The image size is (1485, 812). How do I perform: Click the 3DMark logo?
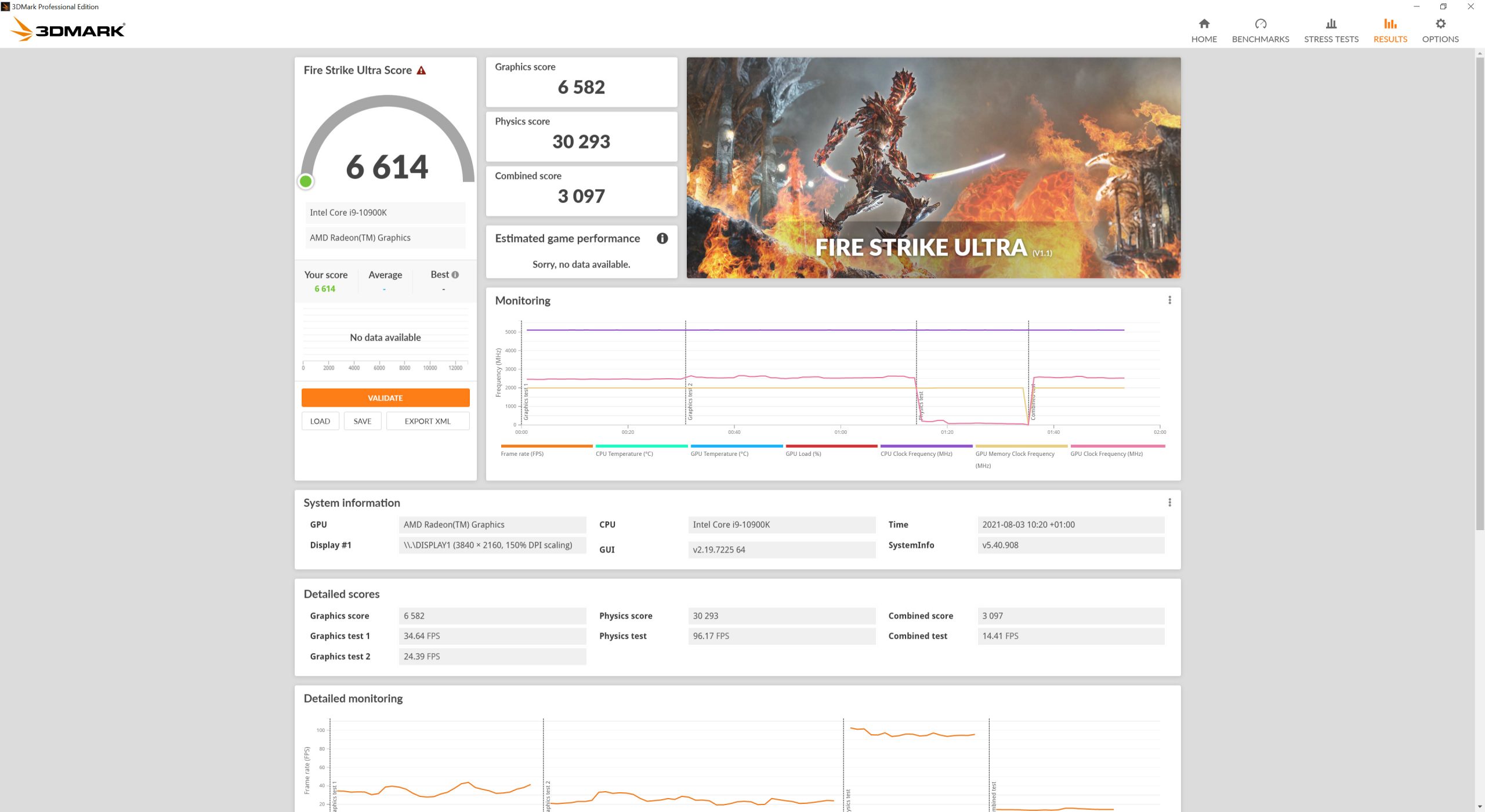[x=68, y=29]
